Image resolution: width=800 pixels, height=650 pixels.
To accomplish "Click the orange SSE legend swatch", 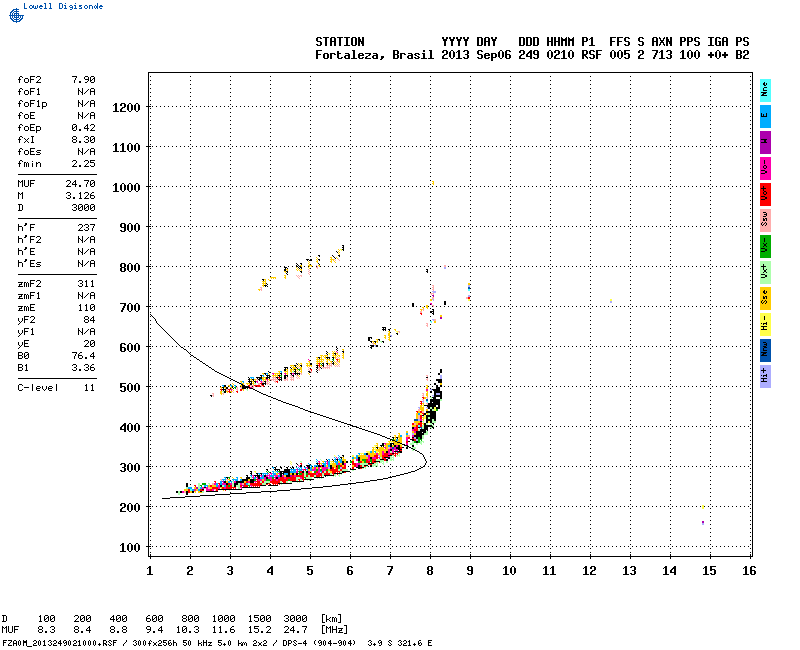I will [765, 297].
